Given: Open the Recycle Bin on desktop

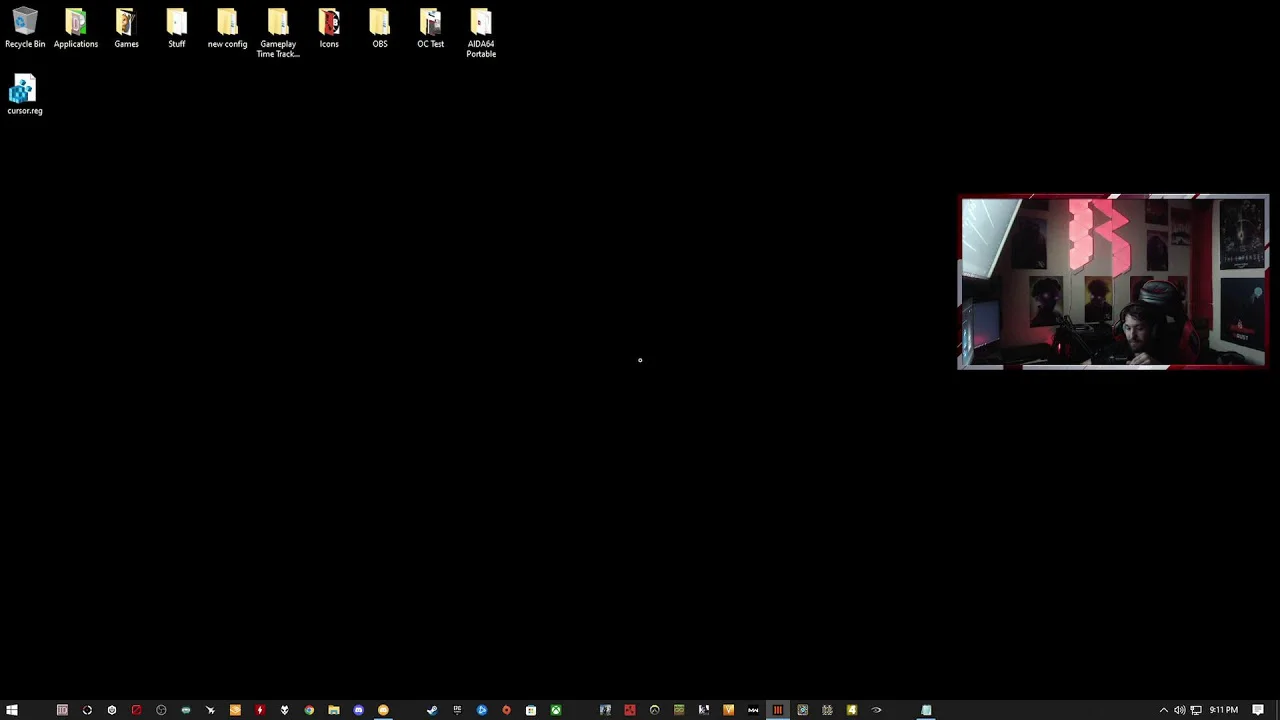Looking at the screenshot, I should click(x=25, y=28).
